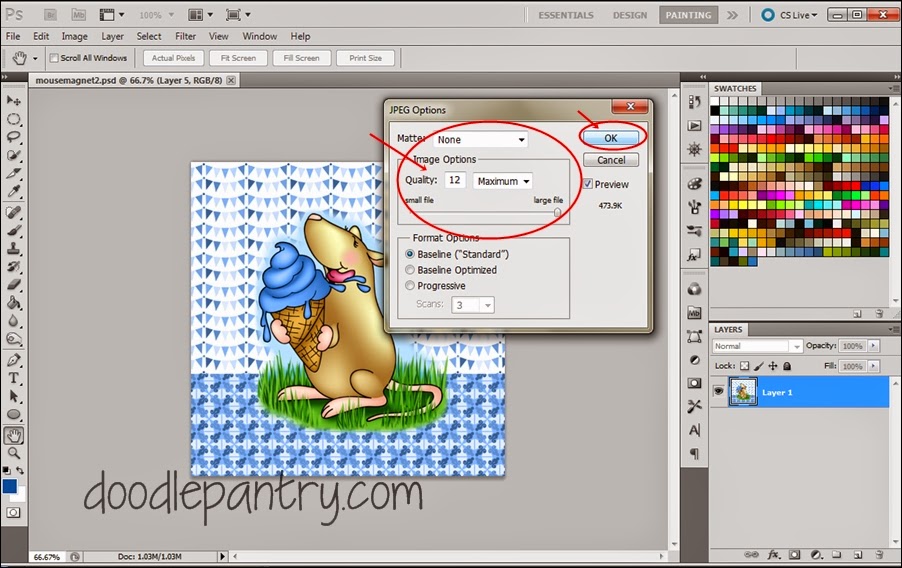Screen dimensions: 902x568
Task: Select the Elliptical Marquee tool
Action: click(x=13, y=119)
